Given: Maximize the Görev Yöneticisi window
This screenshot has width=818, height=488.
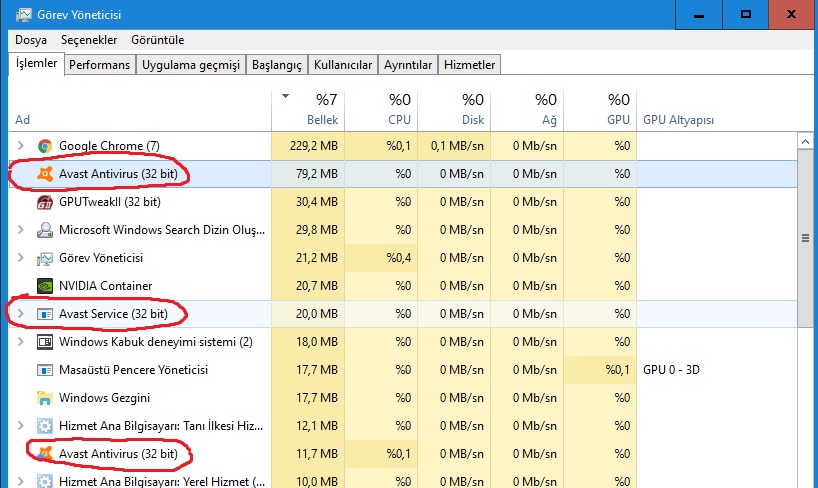Looking at the screenshot, I should 746,15.
